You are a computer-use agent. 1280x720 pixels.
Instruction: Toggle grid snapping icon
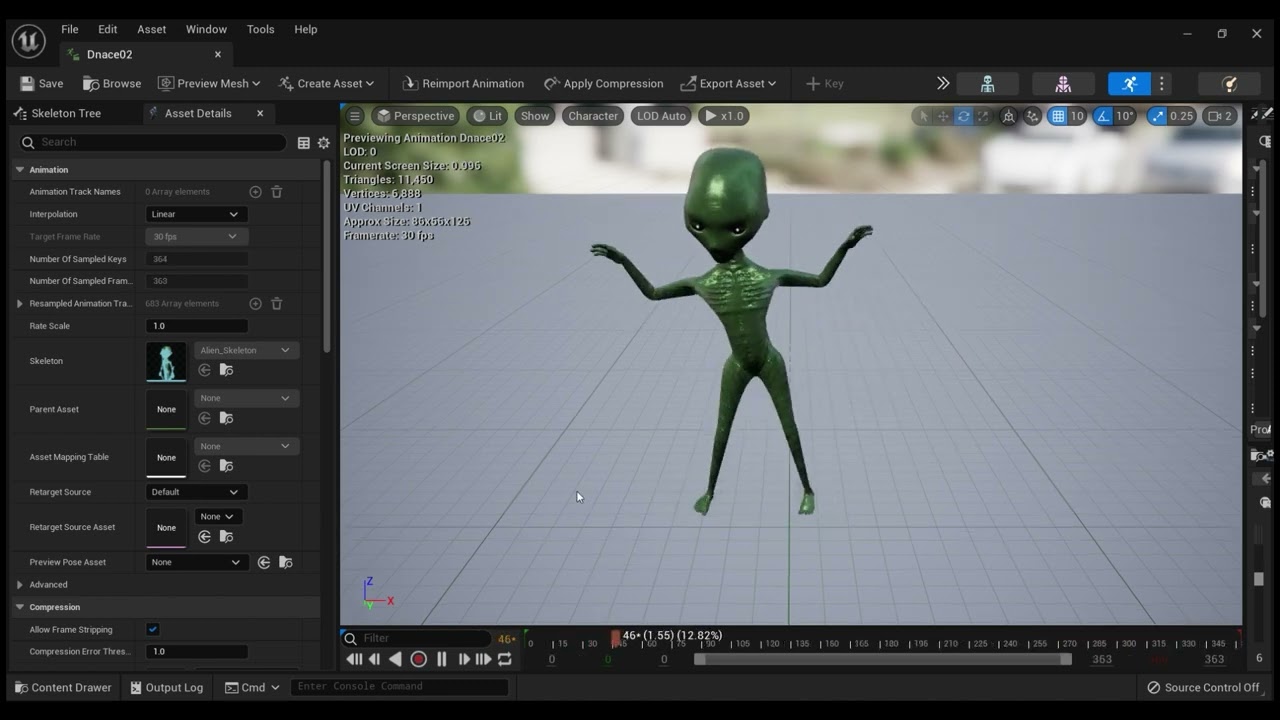1058,116
